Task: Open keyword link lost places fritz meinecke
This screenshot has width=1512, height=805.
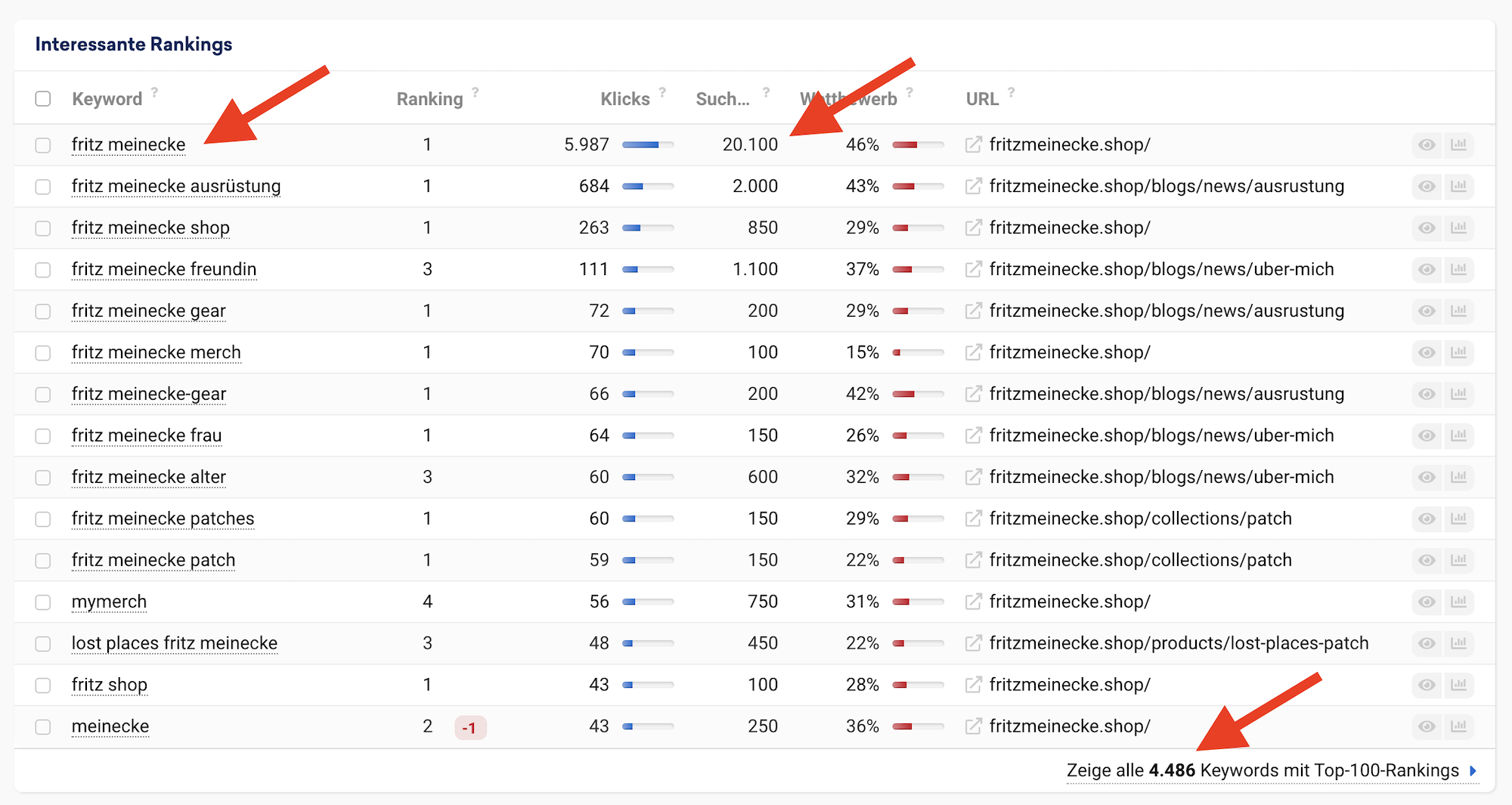Action: [x=175, y=643]
